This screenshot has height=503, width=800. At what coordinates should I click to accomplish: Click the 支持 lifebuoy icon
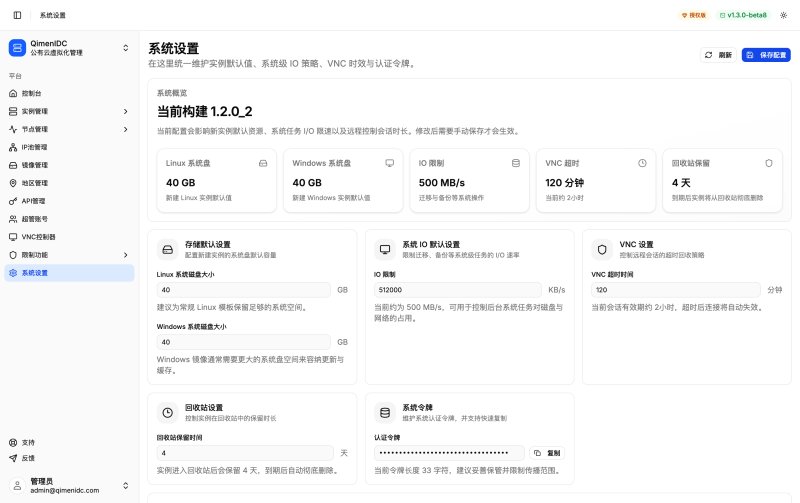(x=13, y=443)
